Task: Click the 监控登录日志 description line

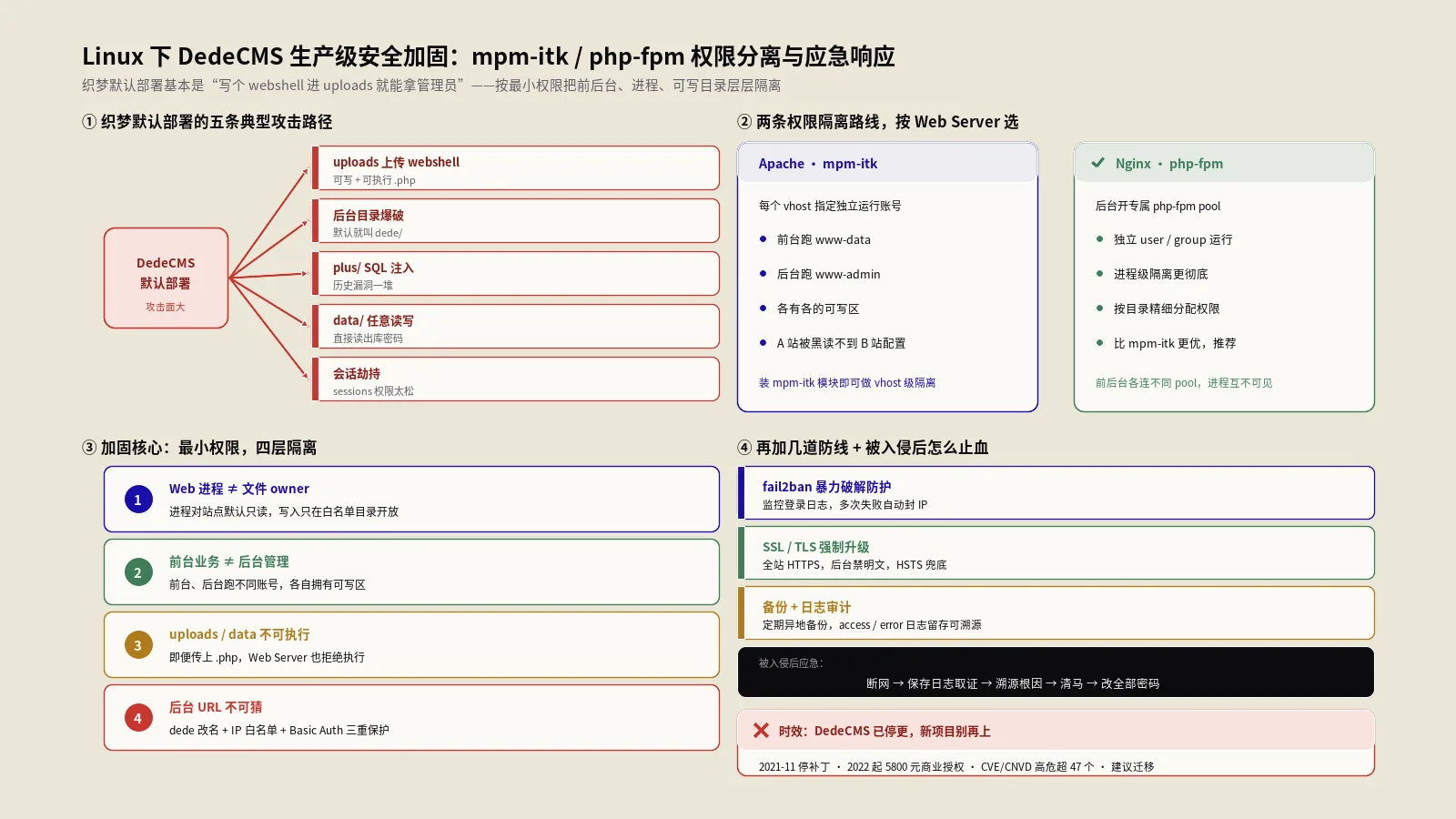Action: pos(844,504)
